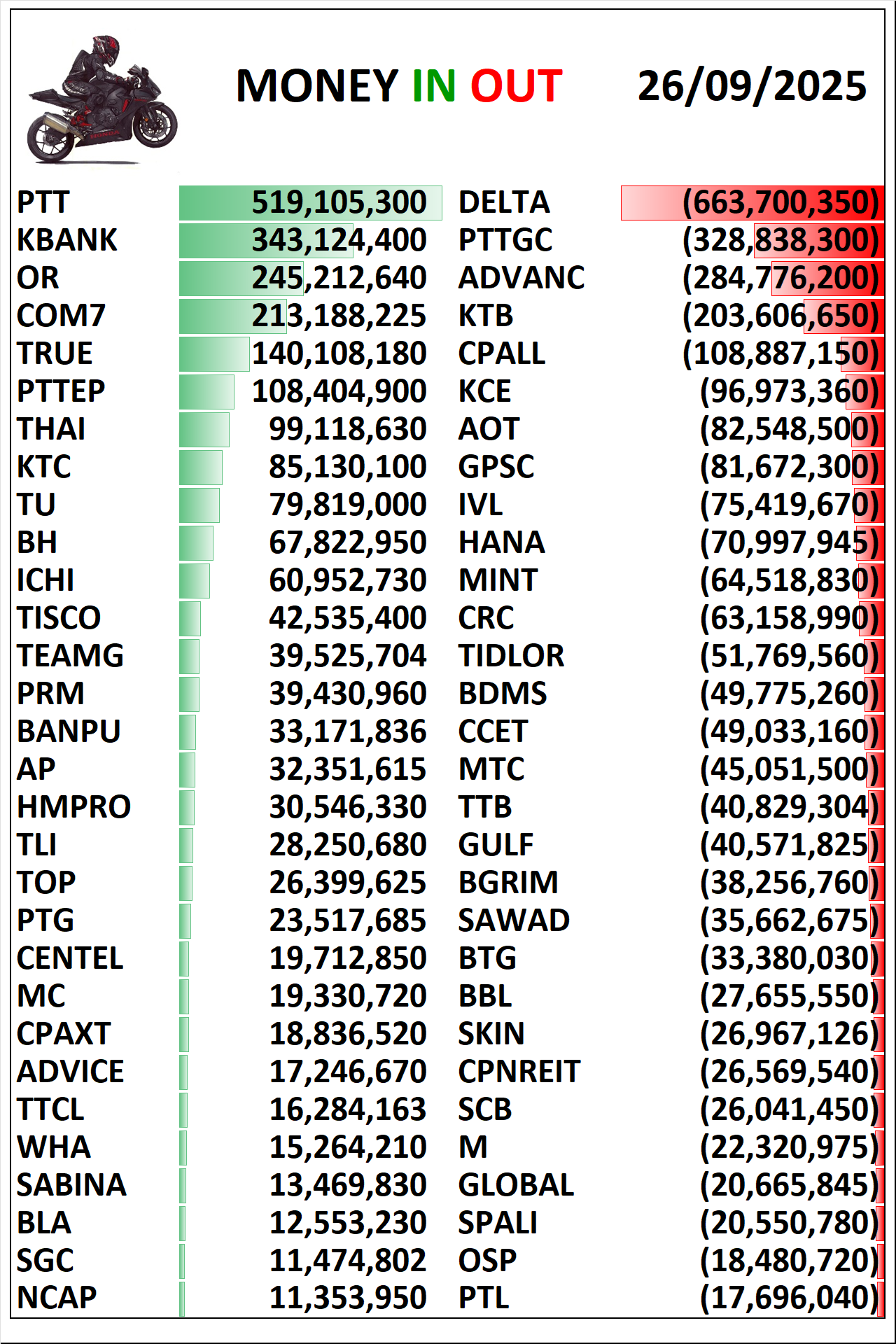This screenshot has height=1344, width=896.
Task: Select the TRUE stock row label
Action: pos(55,353)
